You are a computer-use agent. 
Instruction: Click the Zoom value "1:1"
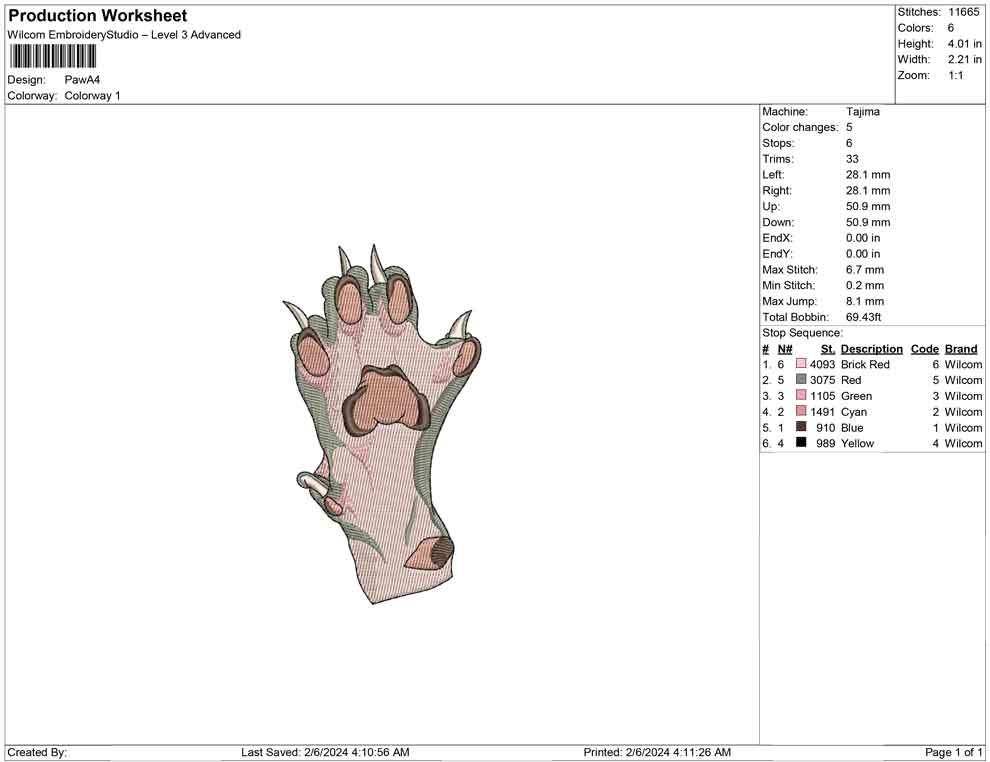pyautogui.click(x=955, y=75)
